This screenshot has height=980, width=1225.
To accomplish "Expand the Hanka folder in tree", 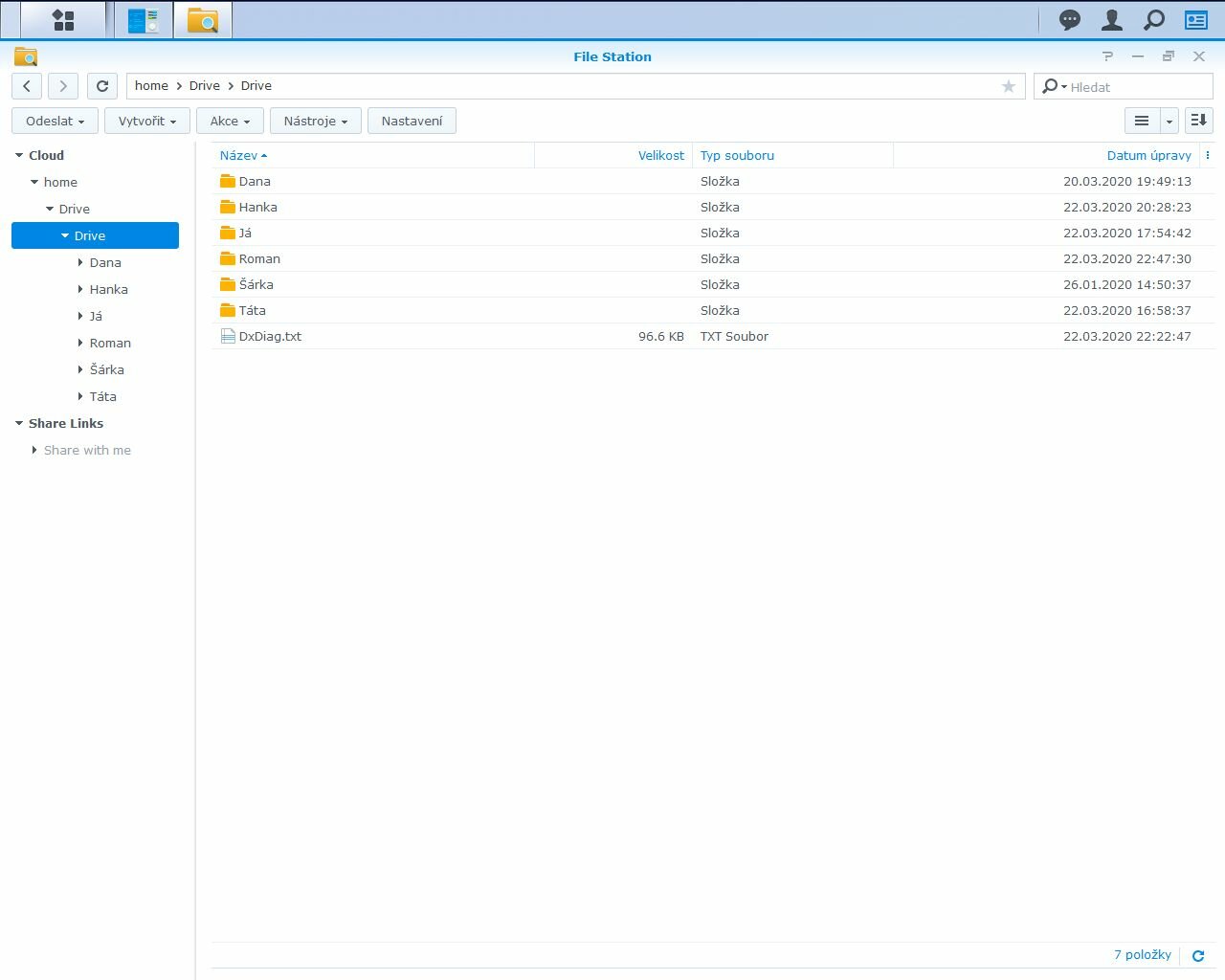I will (x=80, y=289).
